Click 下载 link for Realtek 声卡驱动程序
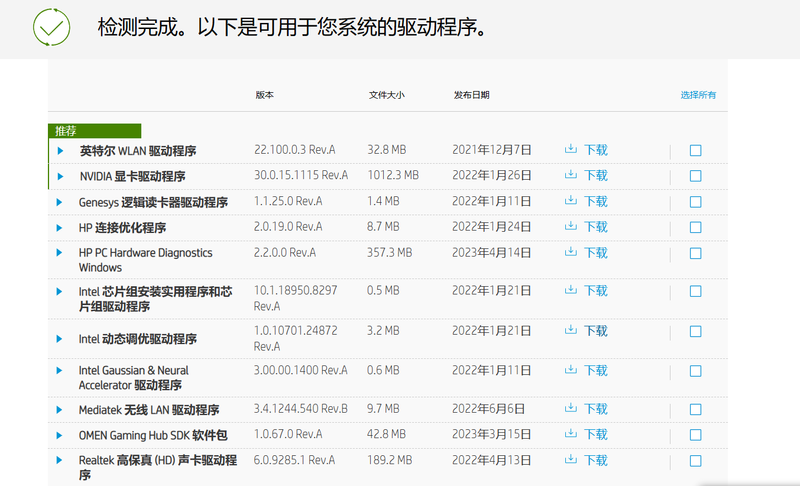Viewport: 800px width, 486px height. [x=596, y=460]
